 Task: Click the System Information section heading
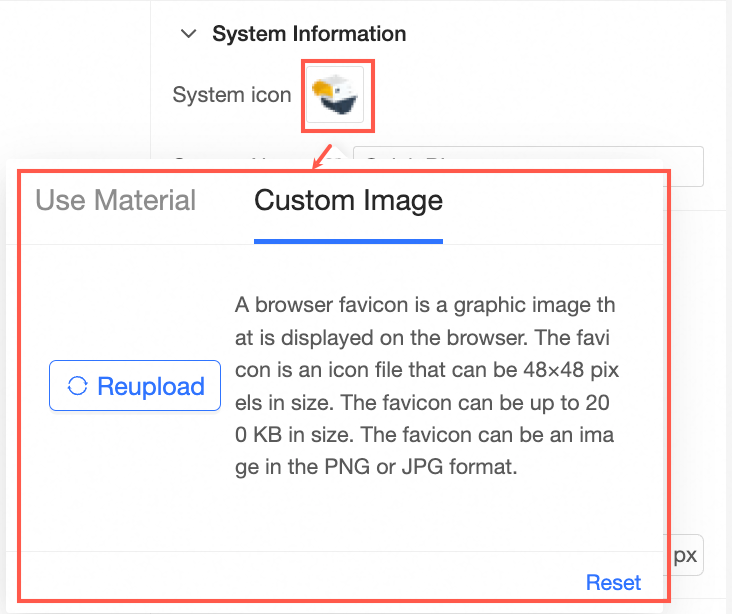click(309, 34)
